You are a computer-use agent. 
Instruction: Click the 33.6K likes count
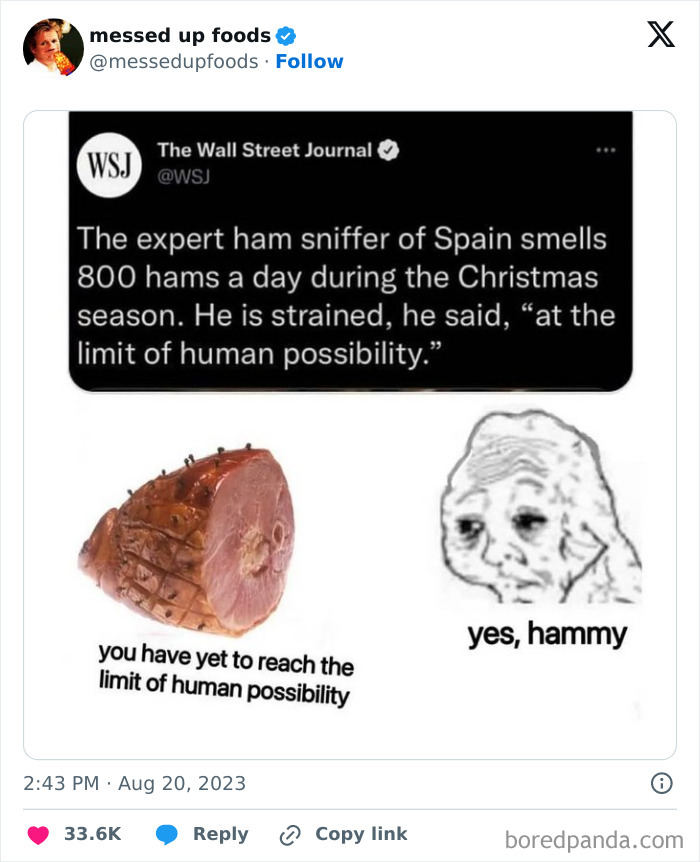pyautogui.click(x=93, y=834)
